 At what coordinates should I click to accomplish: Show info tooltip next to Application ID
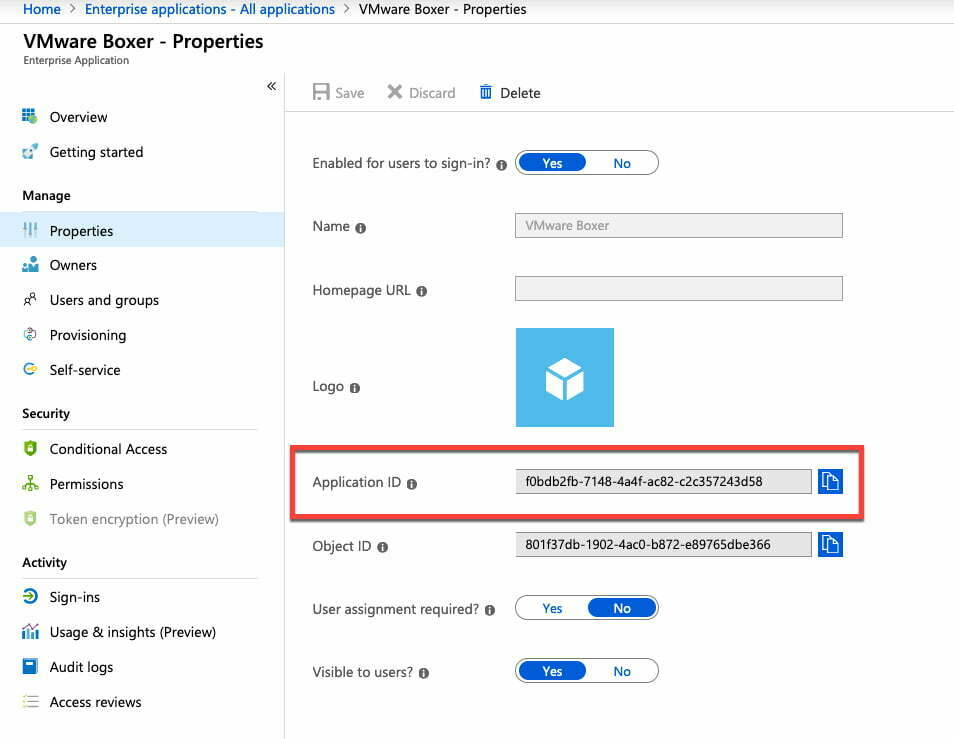click(x=412, y=484)
